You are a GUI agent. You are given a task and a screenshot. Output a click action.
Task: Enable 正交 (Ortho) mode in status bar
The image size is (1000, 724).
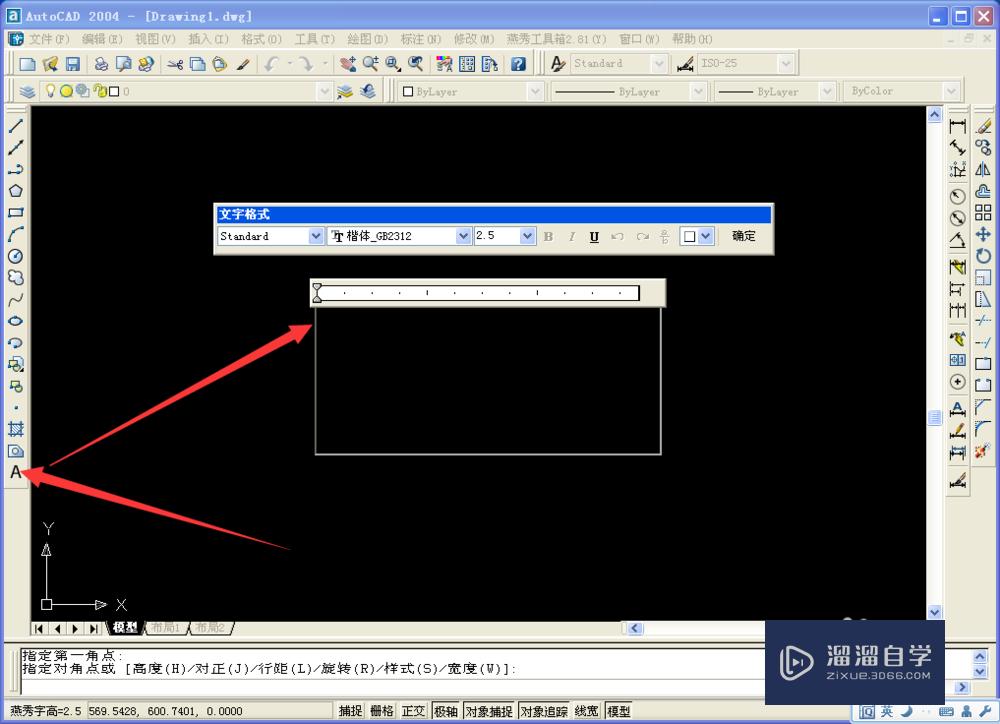click(412, 710)
